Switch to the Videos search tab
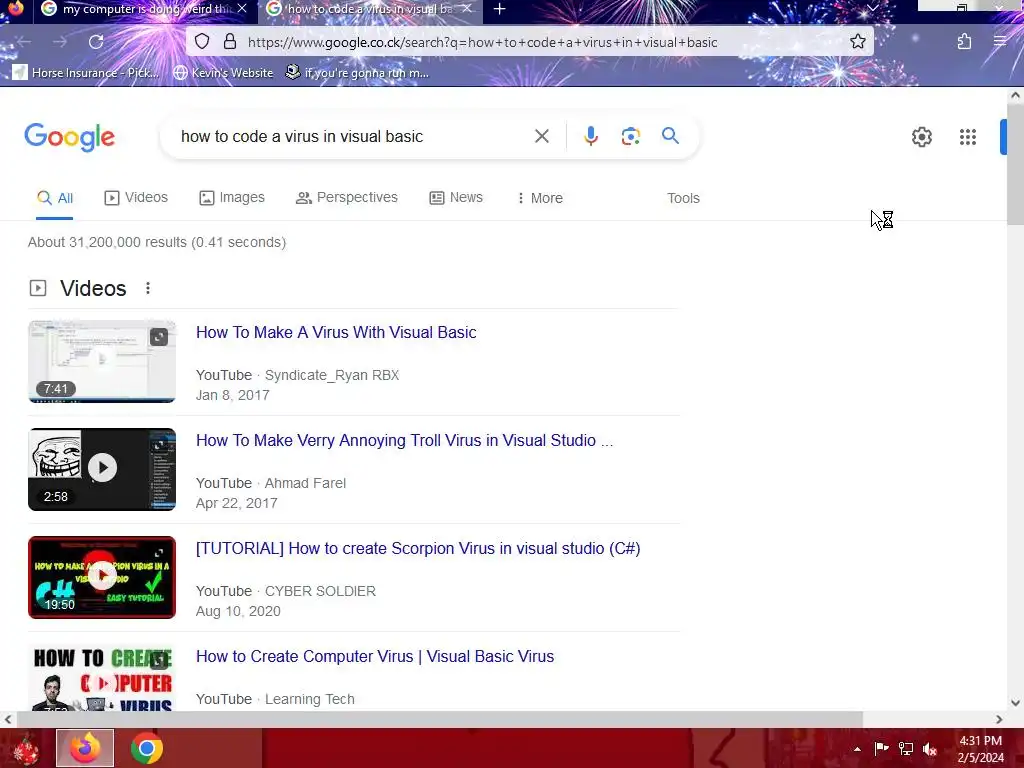This screenshot has width=1024, height=768. coord(136,197)
